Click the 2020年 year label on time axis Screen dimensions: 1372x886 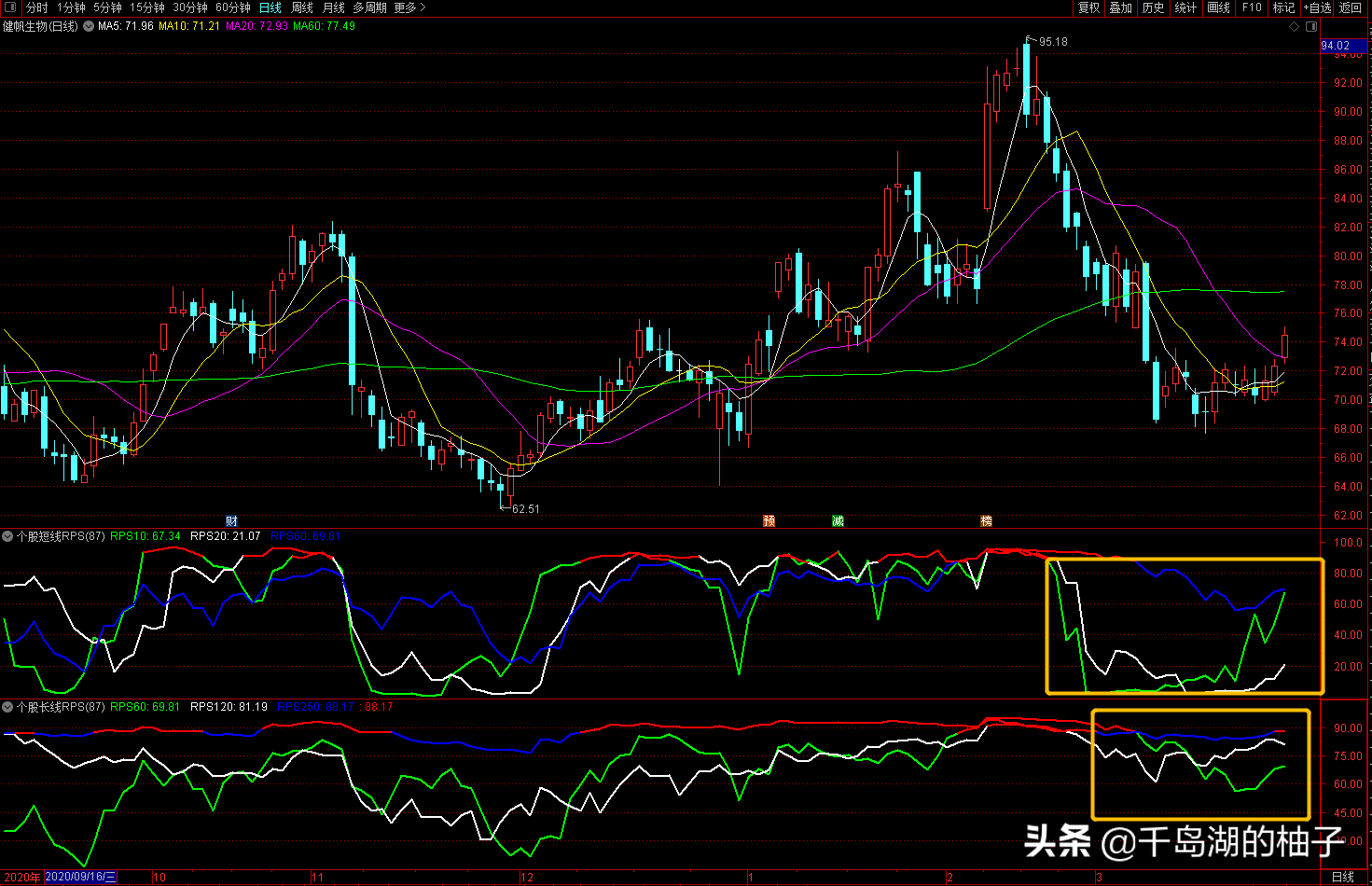[x=21, y=878]
